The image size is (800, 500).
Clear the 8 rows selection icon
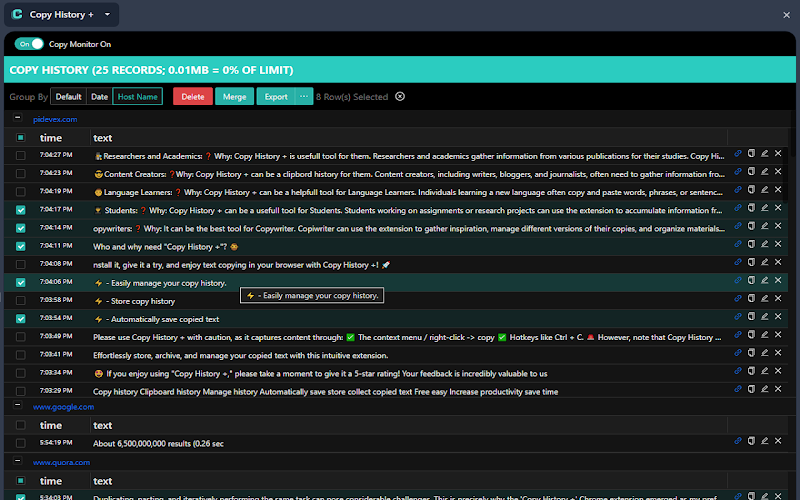click(x=400, y=96)
